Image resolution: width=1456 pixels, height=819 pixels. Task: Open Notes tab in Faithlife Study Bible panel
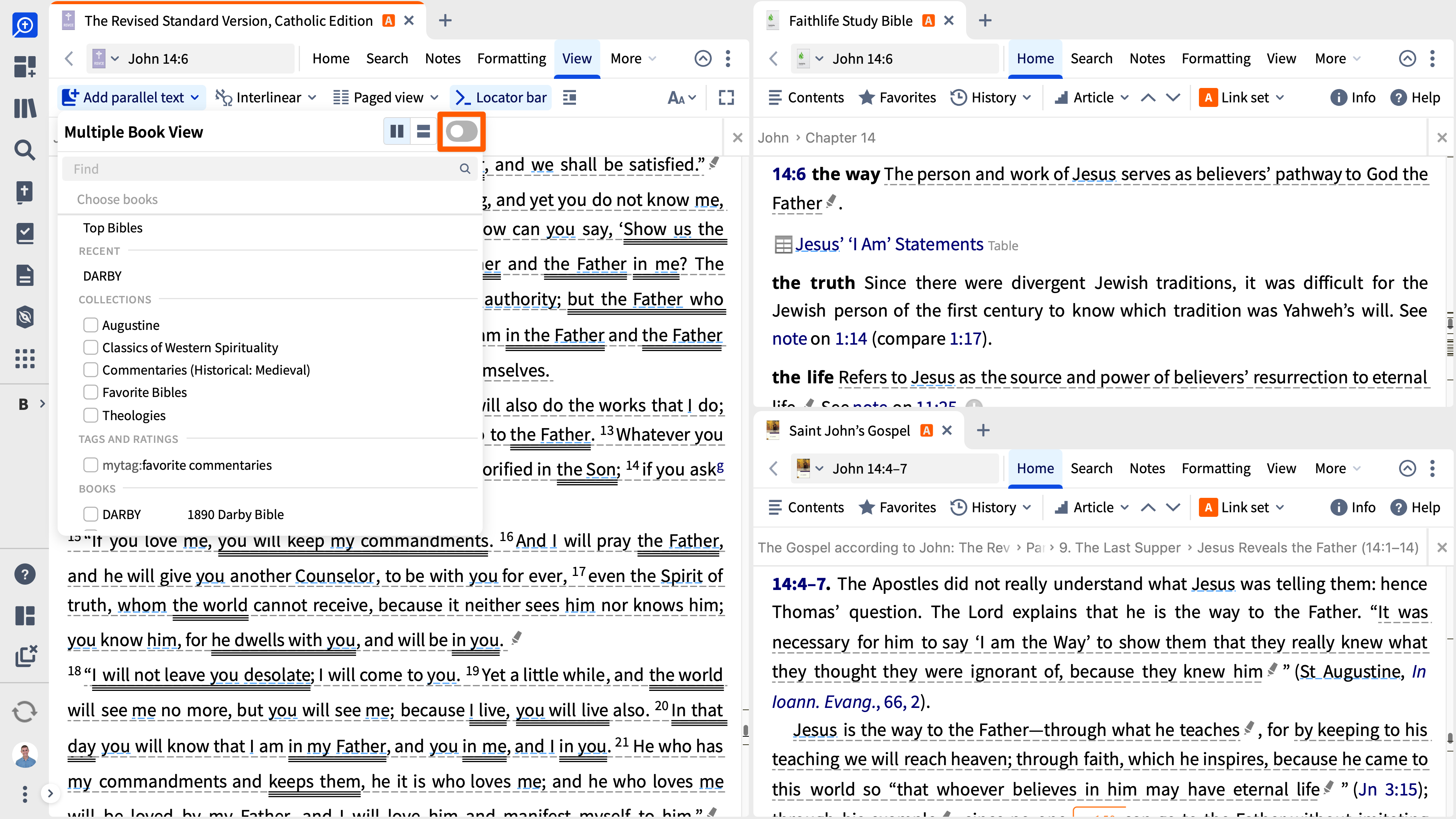point(1147,59)
